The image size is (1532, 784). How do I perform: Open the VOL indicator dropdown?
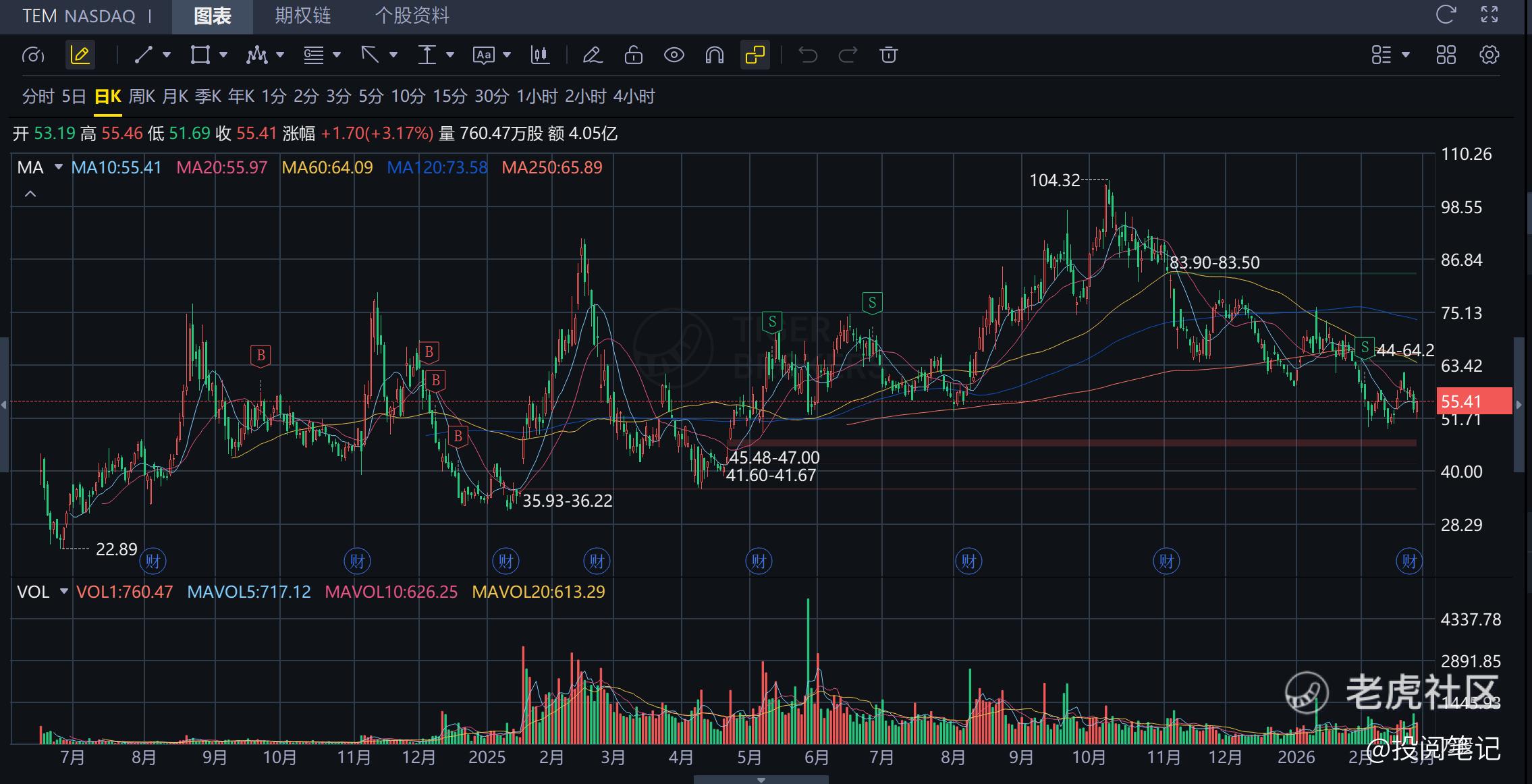[x=64, y=592]
